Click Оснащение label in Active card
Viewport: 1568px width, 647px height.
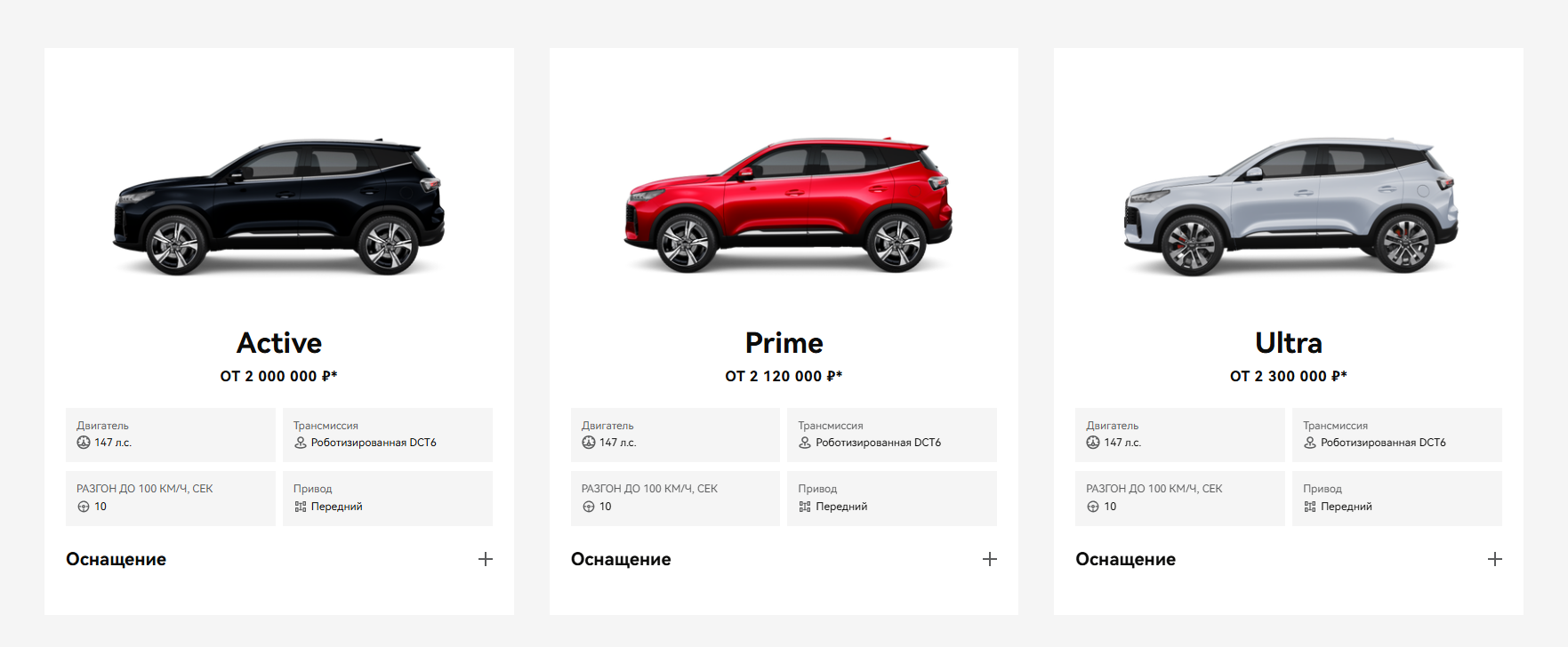pos(116,559)
